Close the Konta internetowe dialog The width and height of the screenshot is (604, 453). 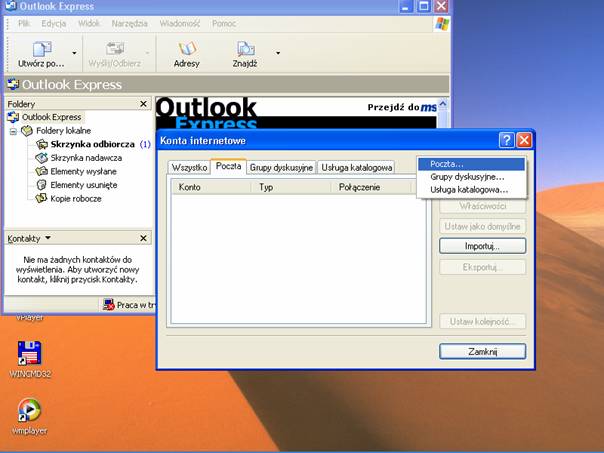pyautogui.click(x=524, y=140)
